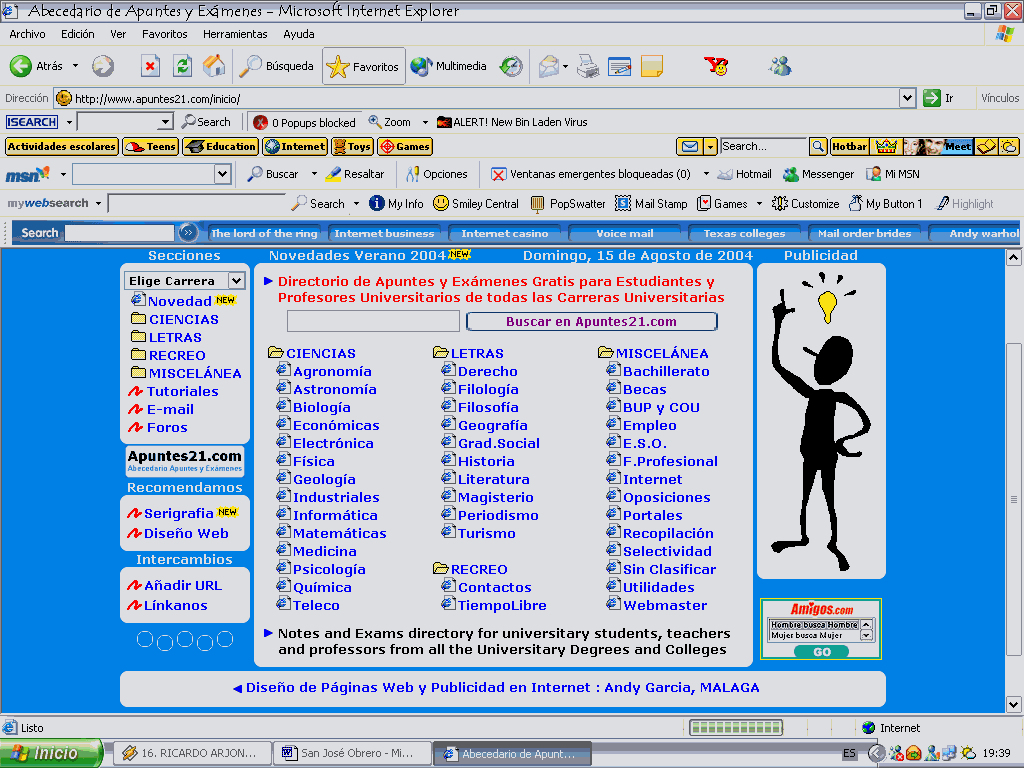The height and width of the screenshot is (768, 1024).
Task: Open the Favoritos star panel
Action: [363, 66]
